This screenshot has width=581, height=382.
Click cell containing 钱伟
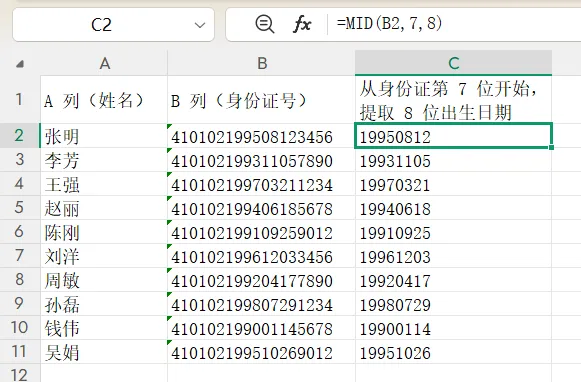[104, 328]
